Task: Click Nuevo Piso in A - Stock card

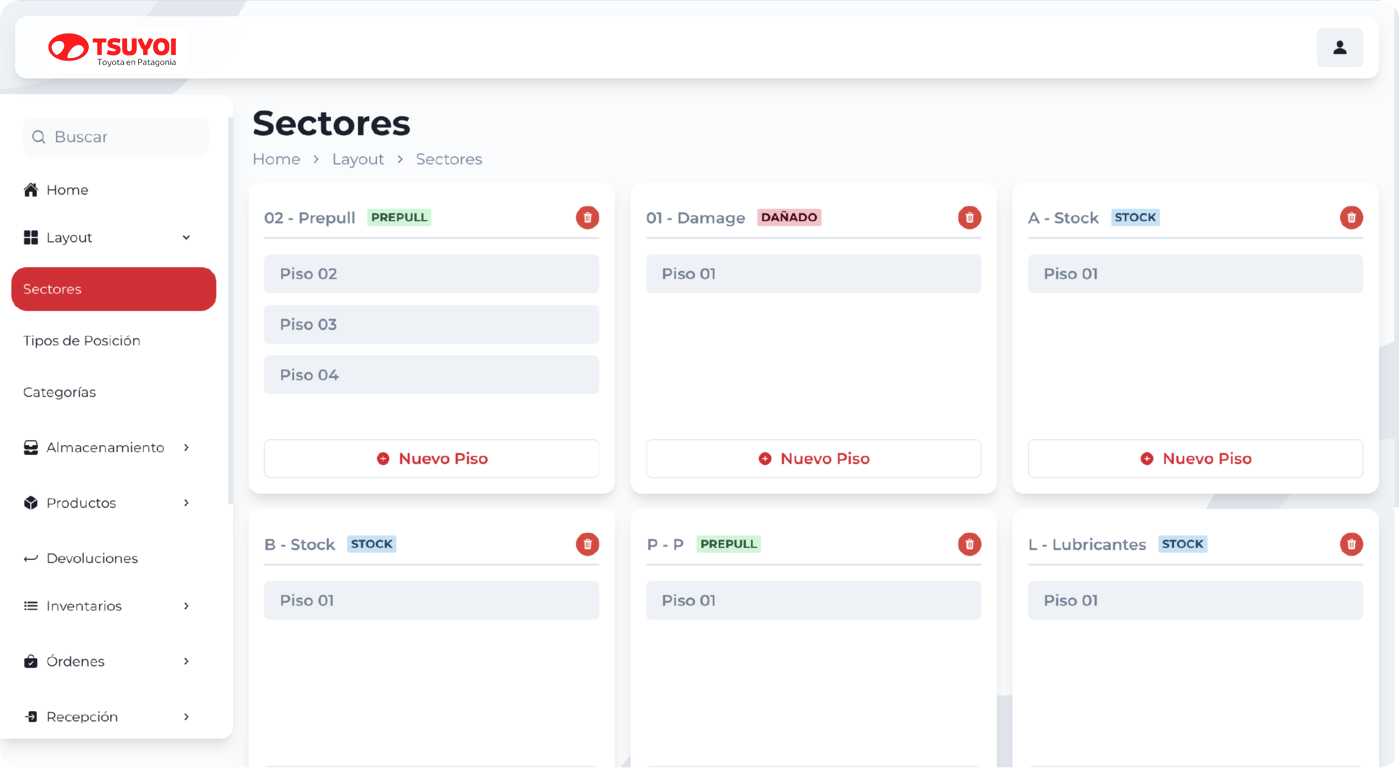Action: (x=1195, y=459)
